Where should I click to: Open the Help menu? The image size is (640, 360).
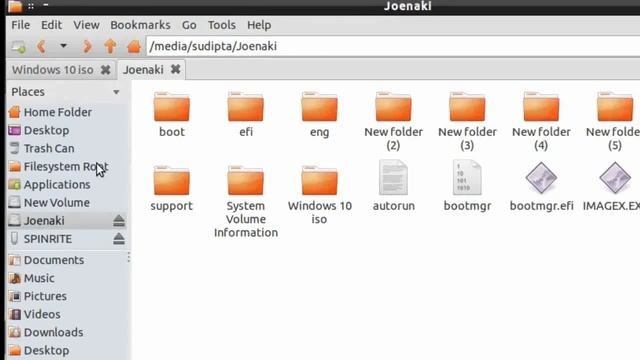(259, 25)
